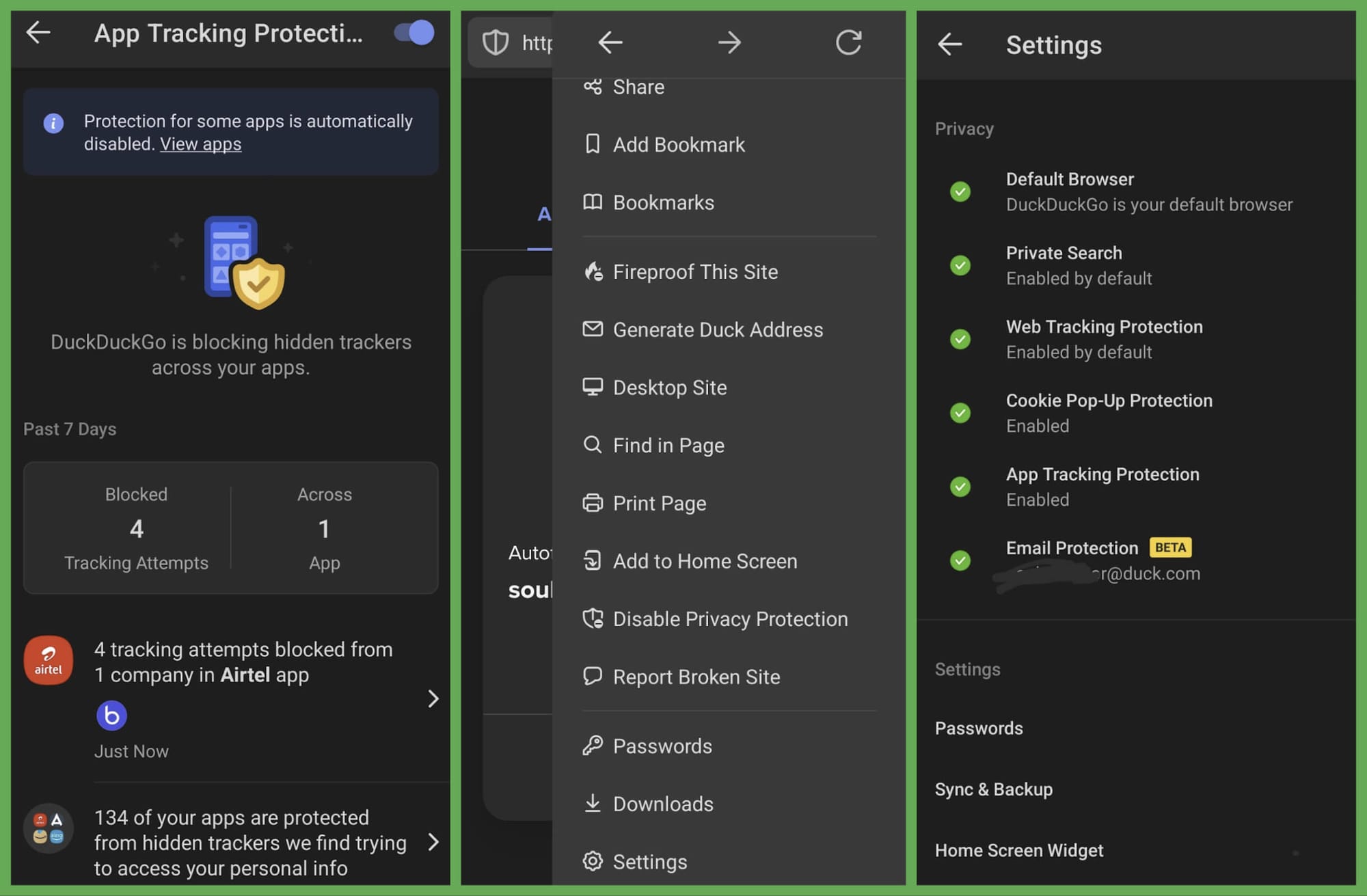Toggle off App Tracking Protection
Image resolution: width=1367 pixels, height=896 pixels.
413,32
